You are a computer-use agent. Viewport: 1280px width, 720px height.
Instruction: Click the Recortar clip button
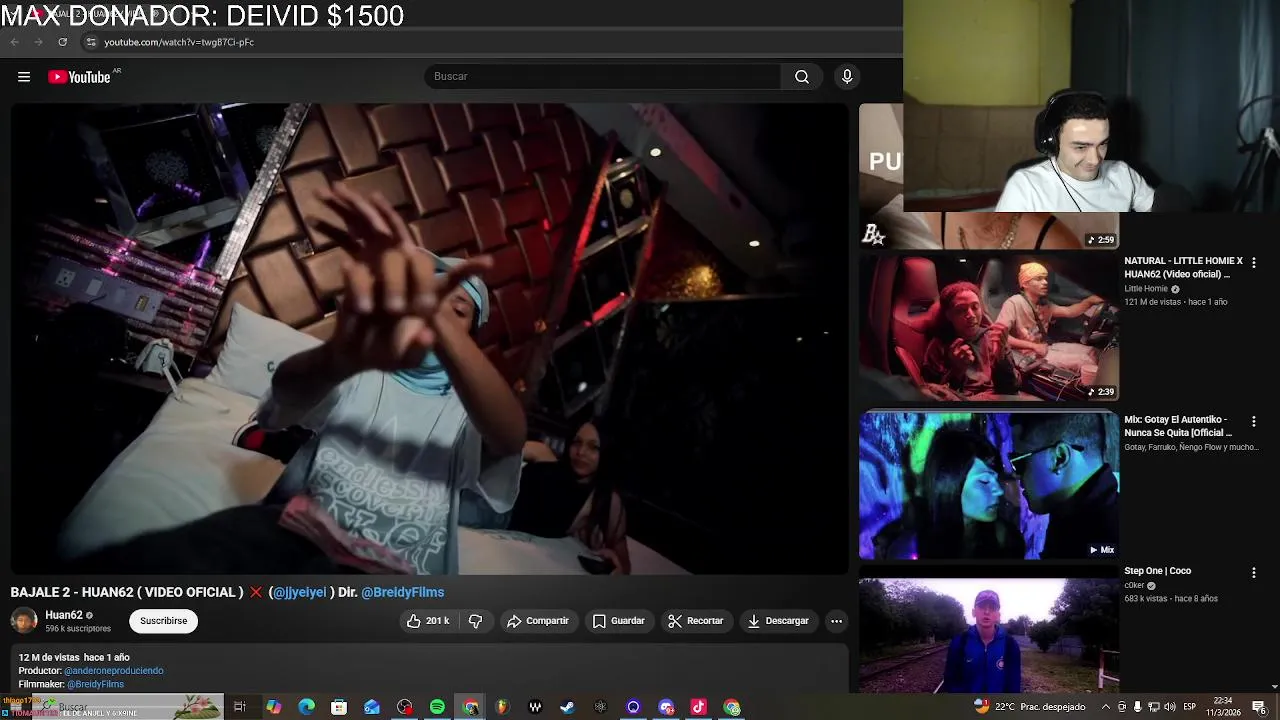(x=696, y=621)
